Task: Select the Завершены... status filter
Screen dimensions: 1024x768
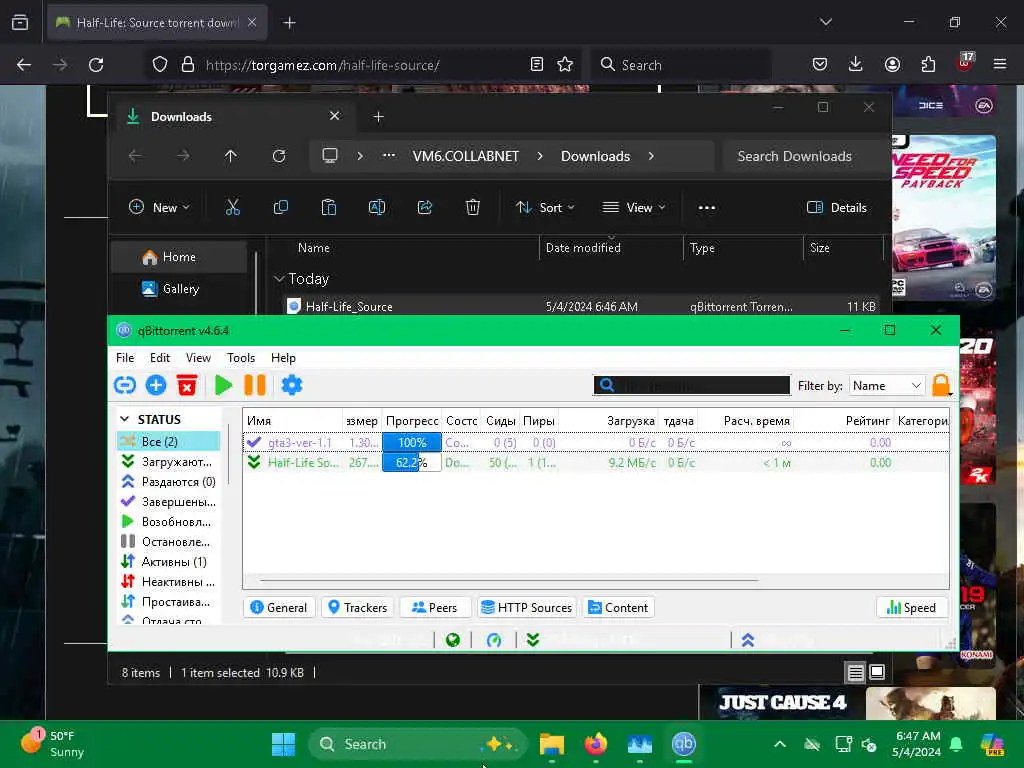Action: (x=168, y=502)
